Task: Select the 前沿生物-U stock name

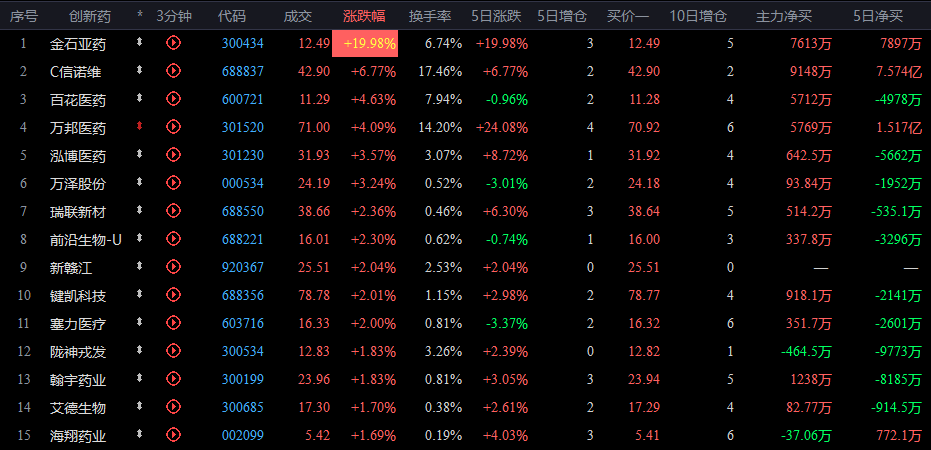Action: tap(86, 240)
